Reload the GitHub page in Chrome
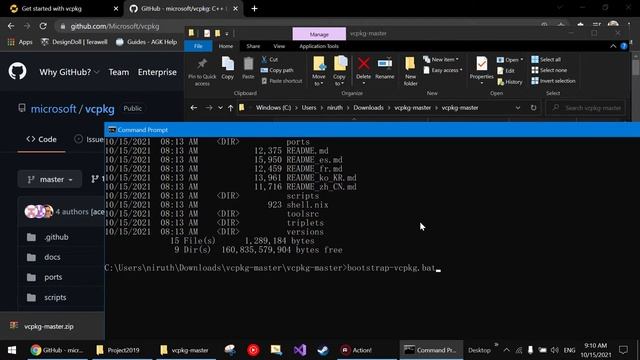This screenshot has height=360, width=640. click(x=43, y=26)
